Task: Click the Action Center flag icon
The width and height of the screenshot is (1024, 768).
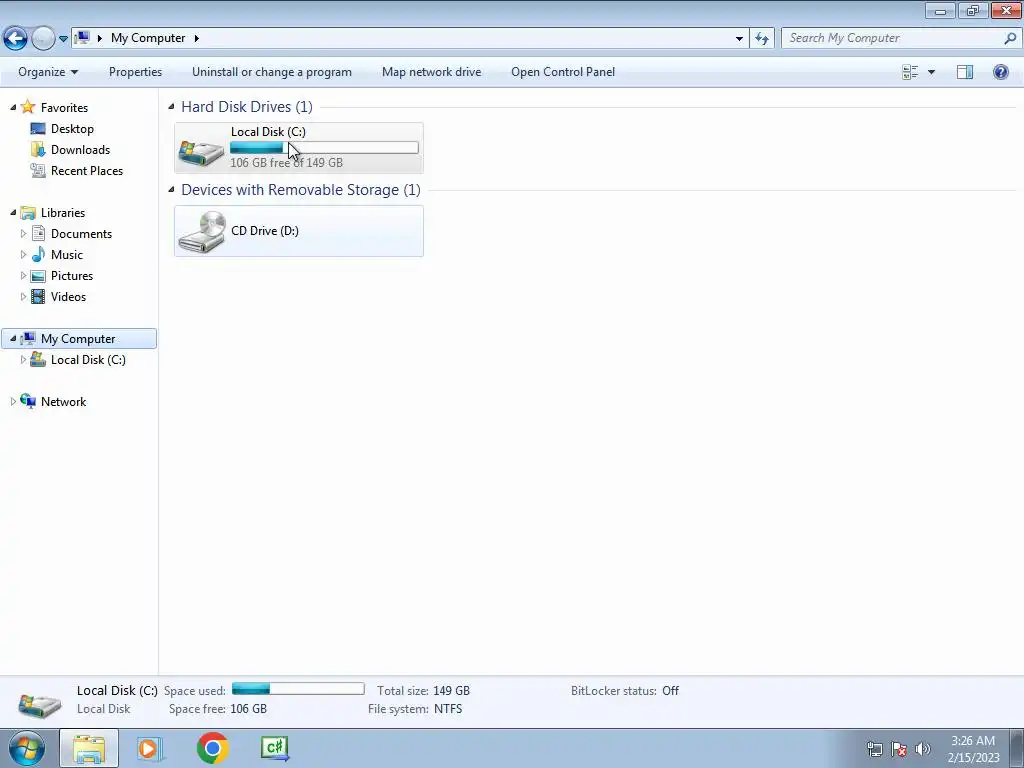Action: pos(899,749)
